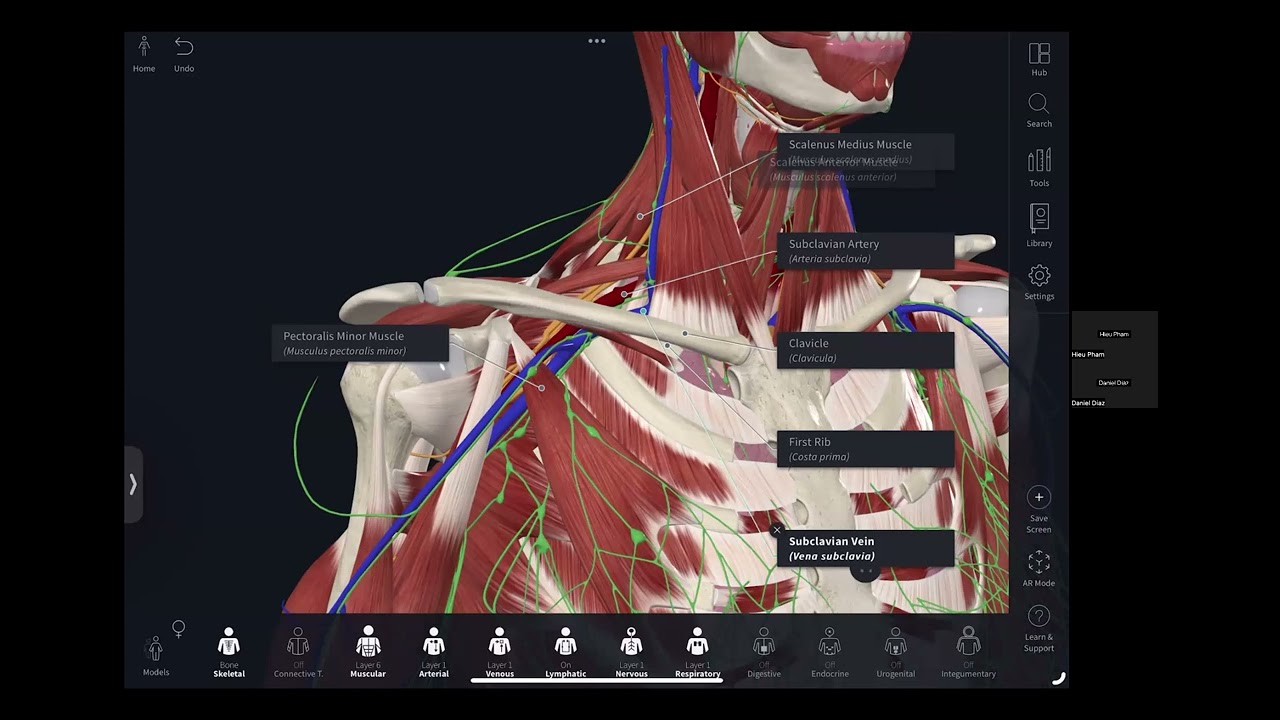The width and height of the screenshot is (1280, 720).
Task: Toggle the Skeletal system layer
Action: pos(229,653)
